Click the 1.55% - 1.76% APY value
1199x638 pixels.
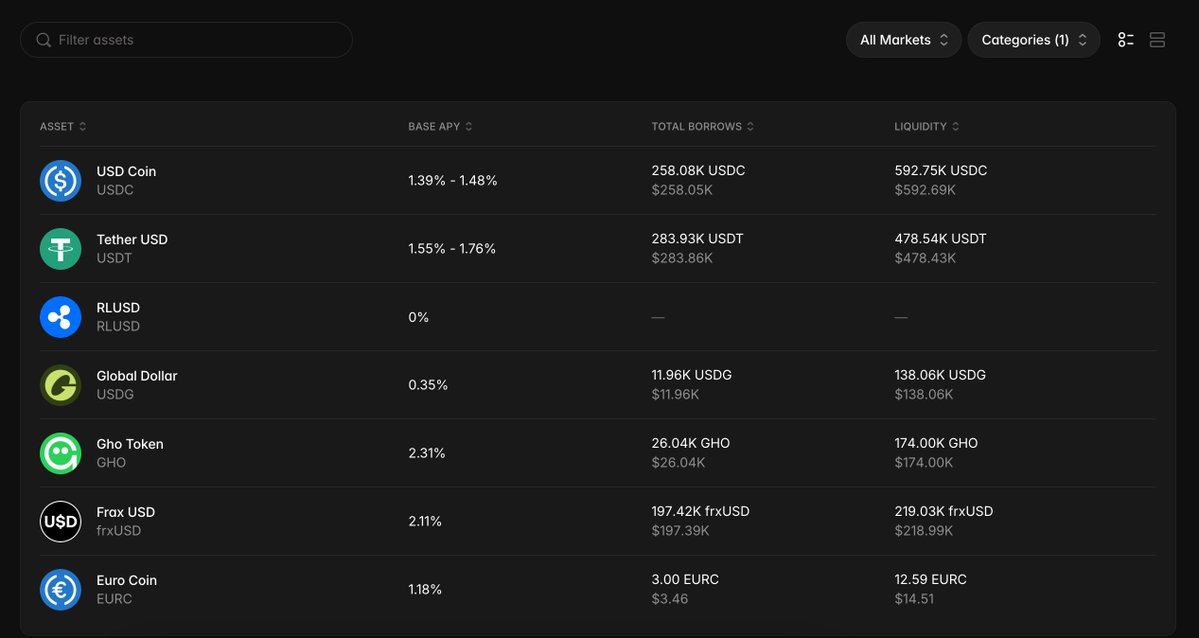[x=452, y=249]
